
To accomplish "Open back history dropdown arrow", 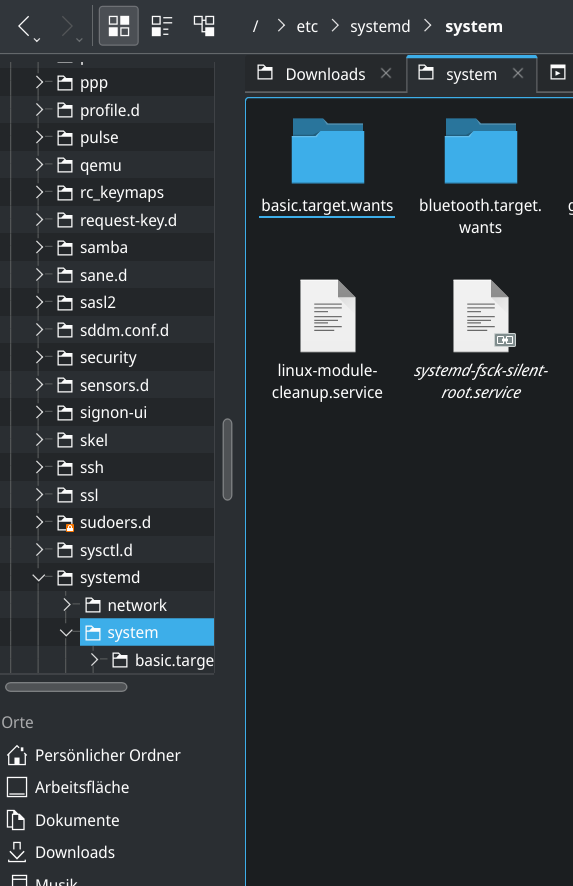I will click(x=37, y=40).
